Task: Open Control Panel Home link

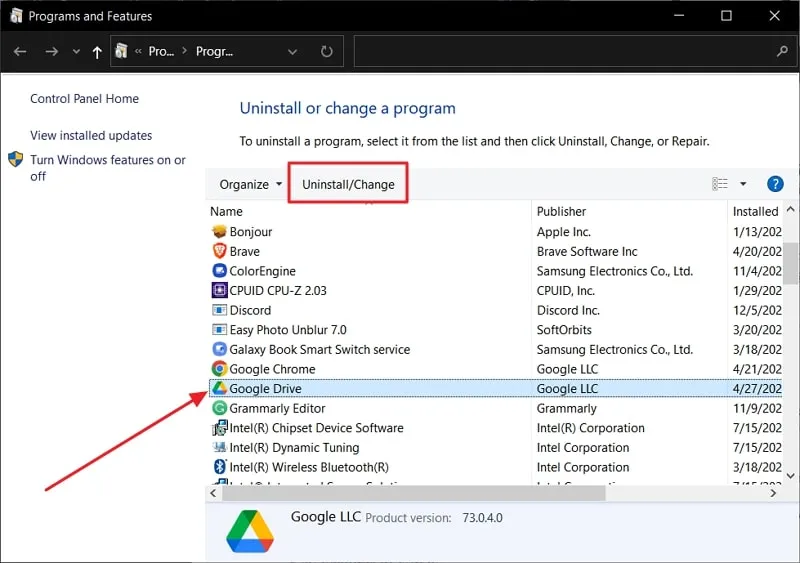Action: (84, 99)
